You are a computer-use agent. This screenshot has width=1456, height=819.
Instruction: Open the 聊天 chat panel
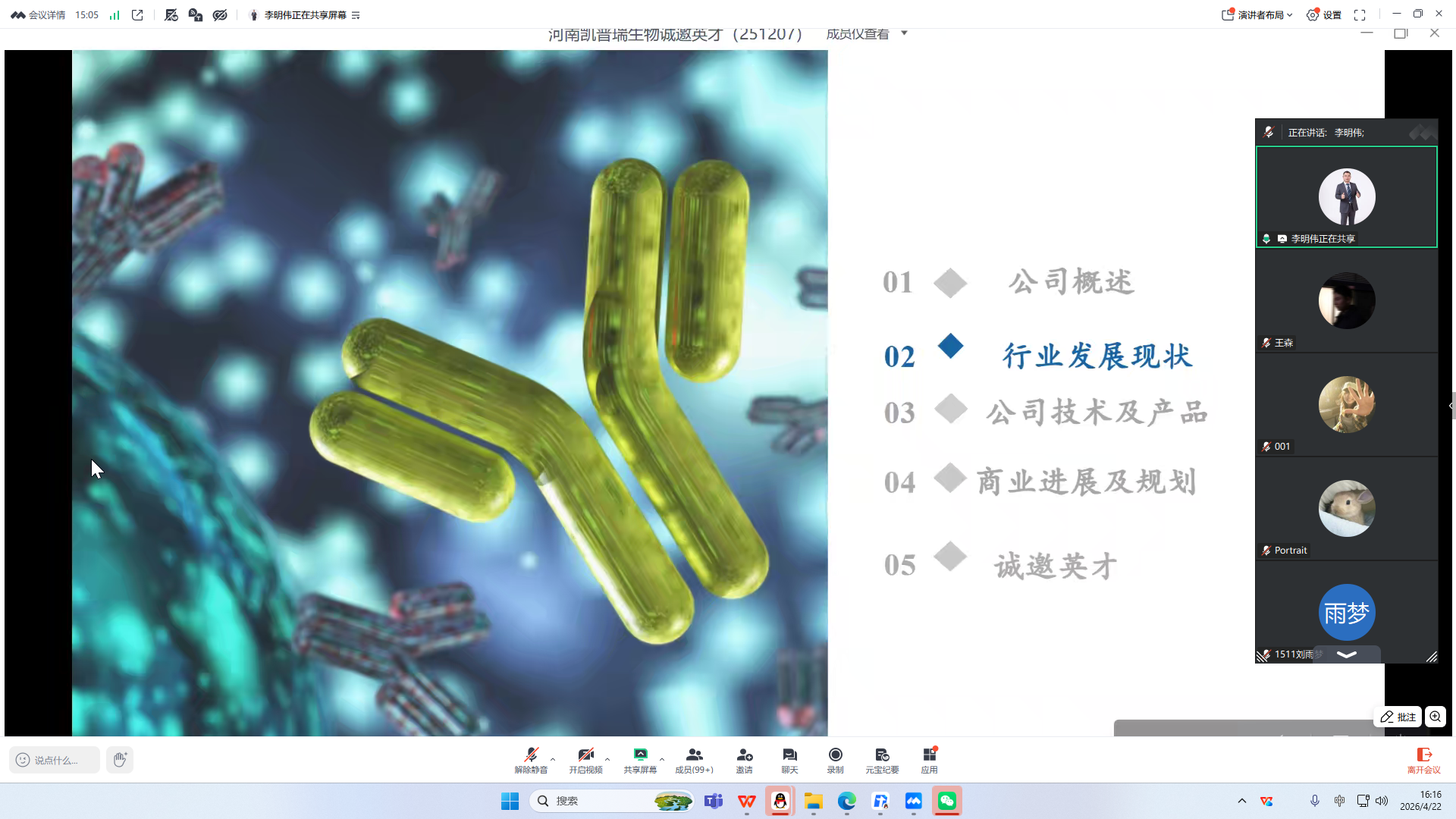point(789,759)
